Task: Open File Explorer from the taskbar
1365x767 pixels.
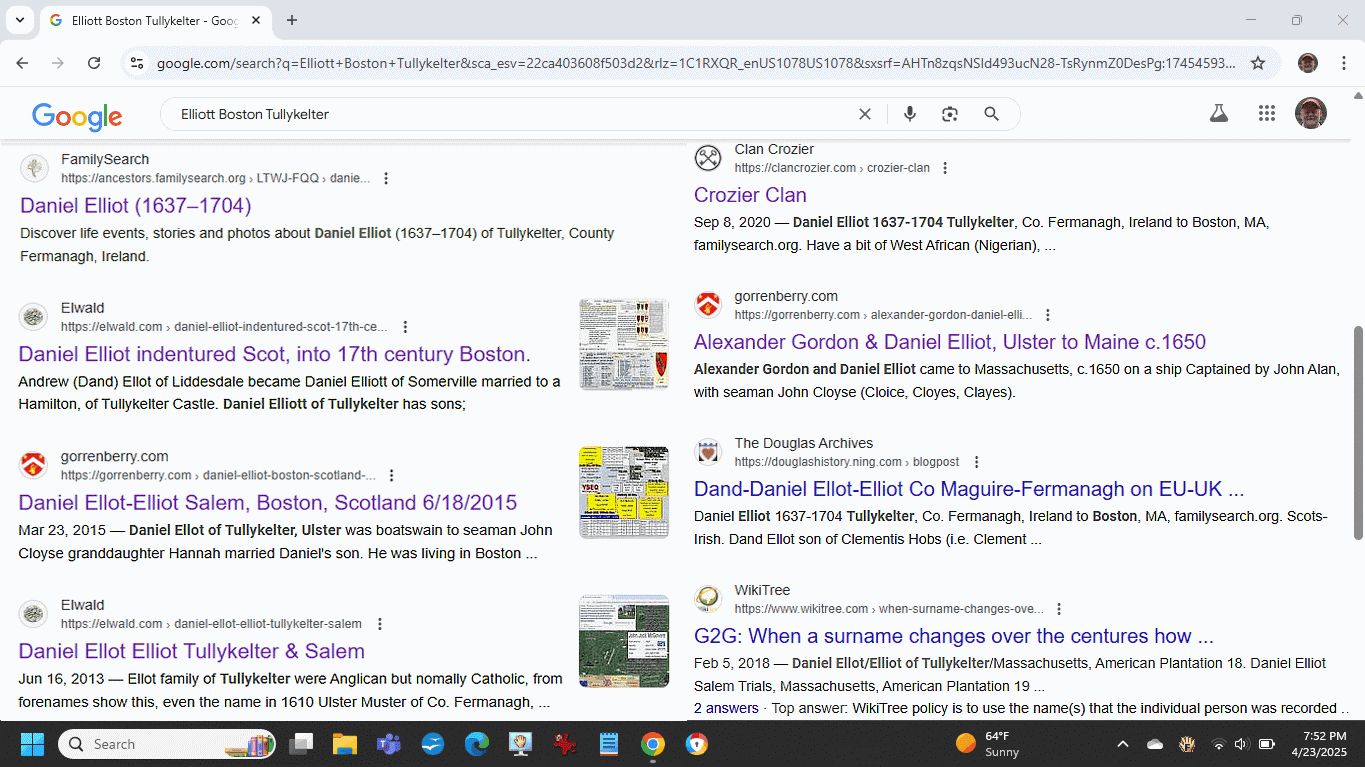Action: pos(345,744)
